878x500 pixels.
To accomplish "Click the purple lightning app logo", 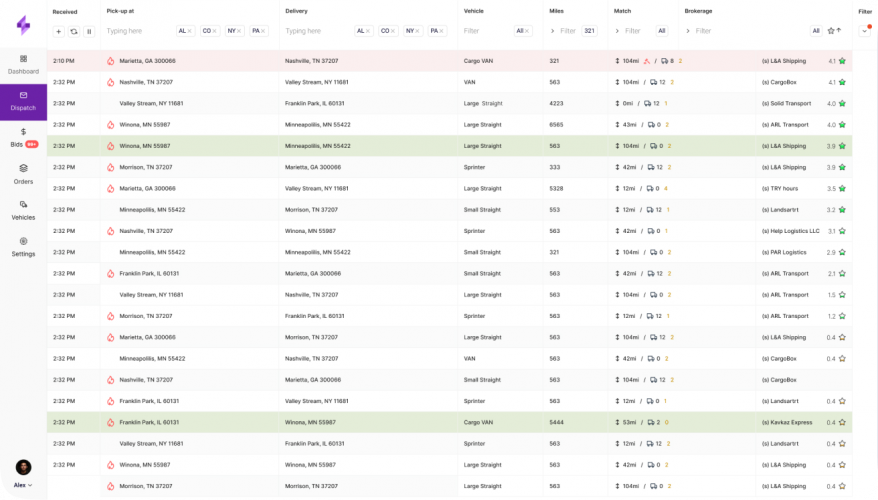I will point(23,25).
